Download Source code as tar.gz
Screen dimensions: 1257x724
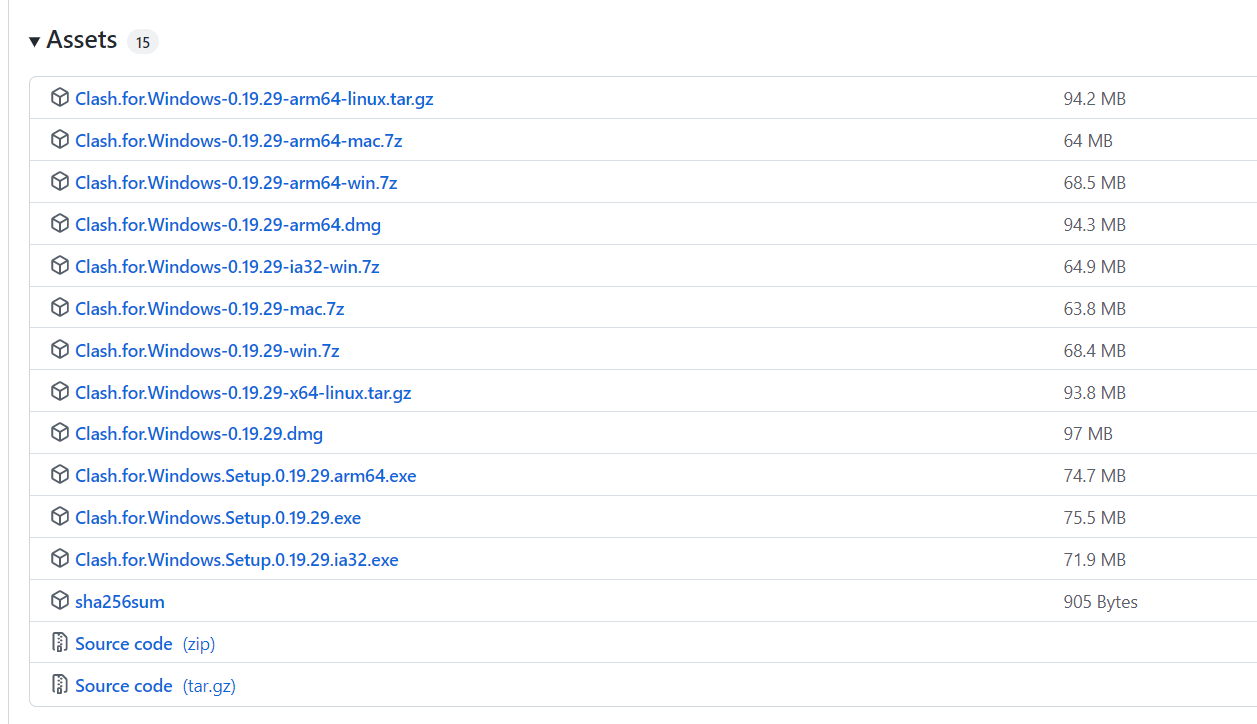tap(124, 686)
